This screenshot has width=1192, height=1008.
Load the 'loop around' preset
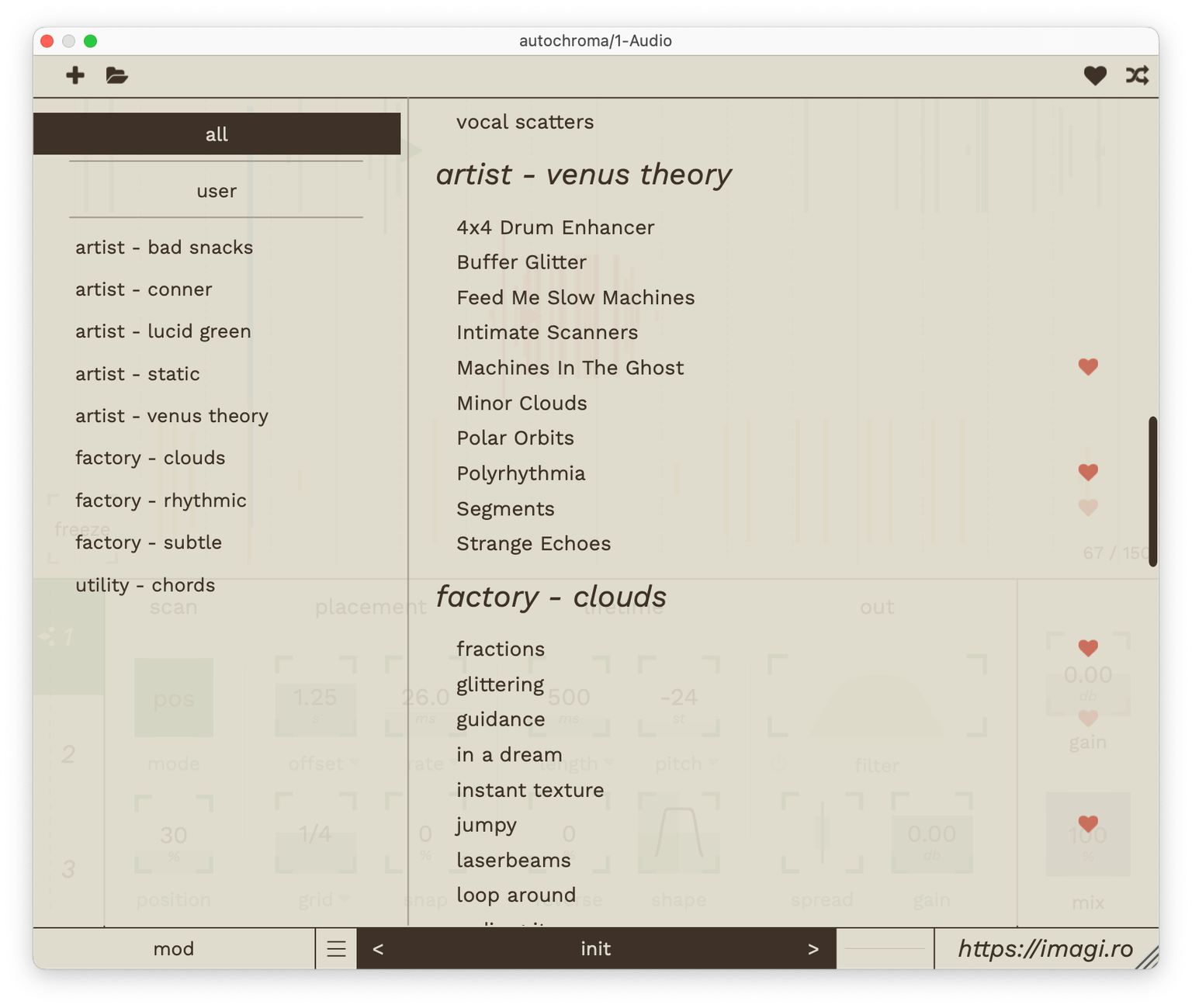(x=516, y=895)
